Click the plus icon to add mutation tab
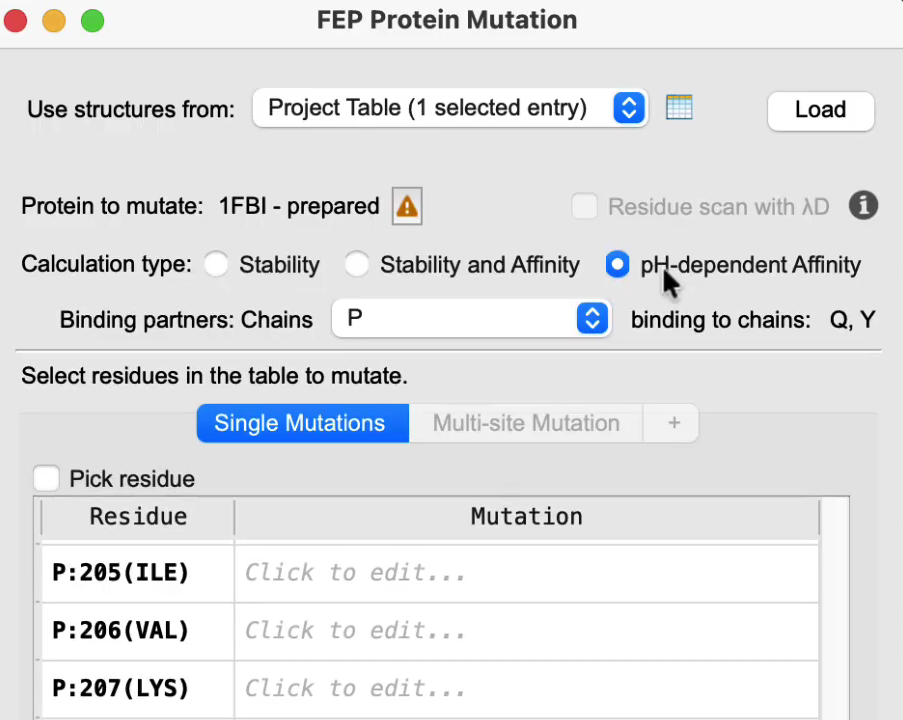This screenshot has width=903, height=720. tap(674, 423)
